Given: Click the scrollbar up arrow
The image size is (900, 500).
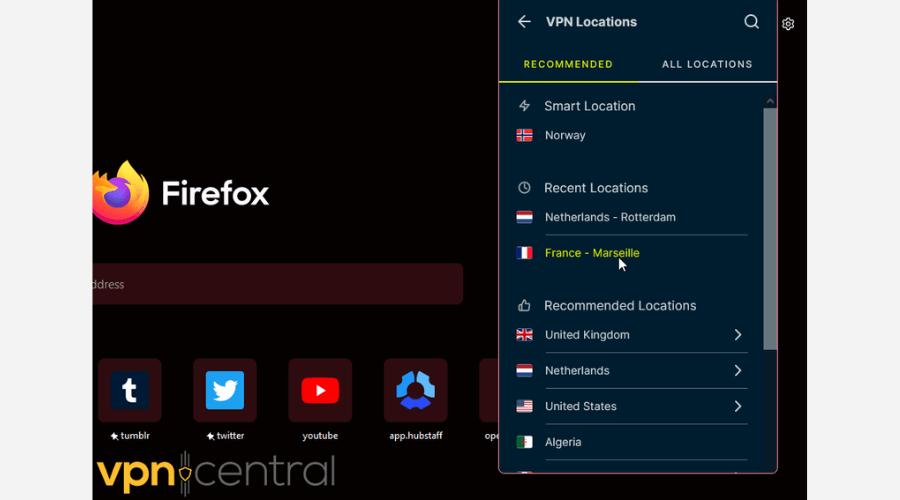Looking at the screenshot, I should (770, 102).
